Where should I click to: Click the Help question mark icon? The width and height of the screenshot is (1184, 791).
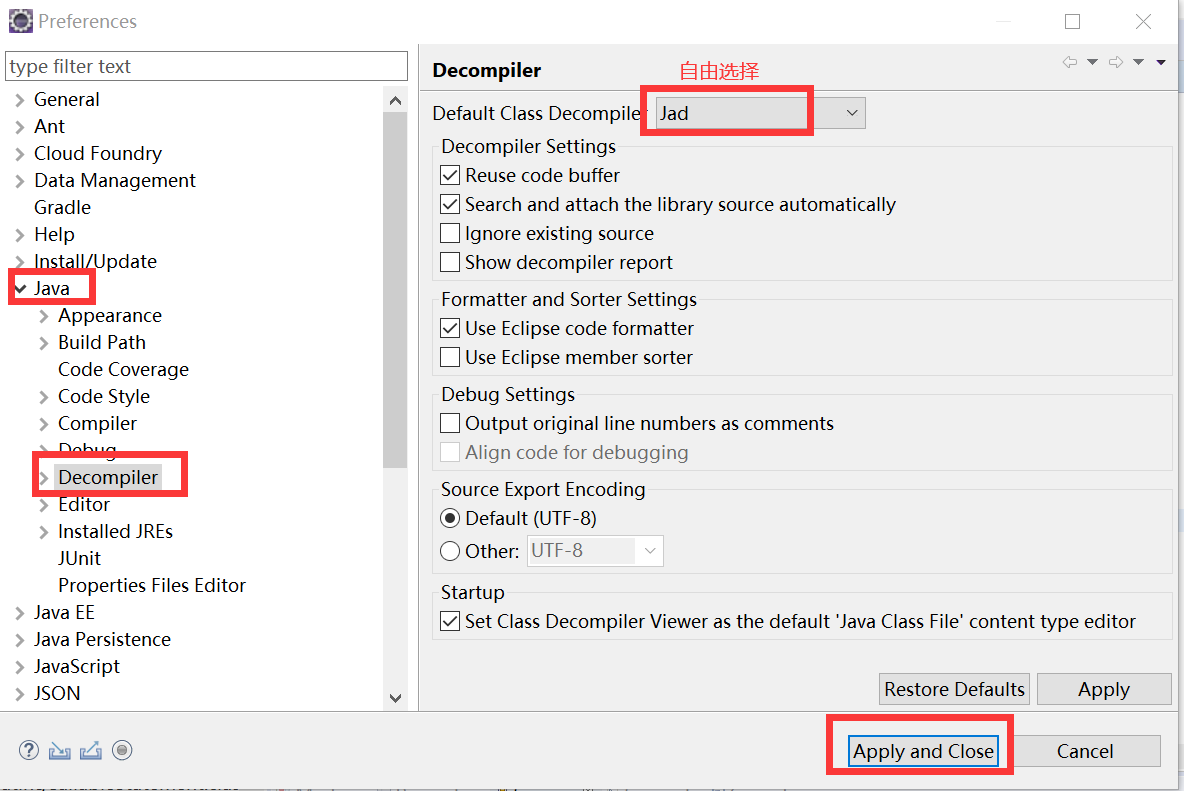coord(29,750)
